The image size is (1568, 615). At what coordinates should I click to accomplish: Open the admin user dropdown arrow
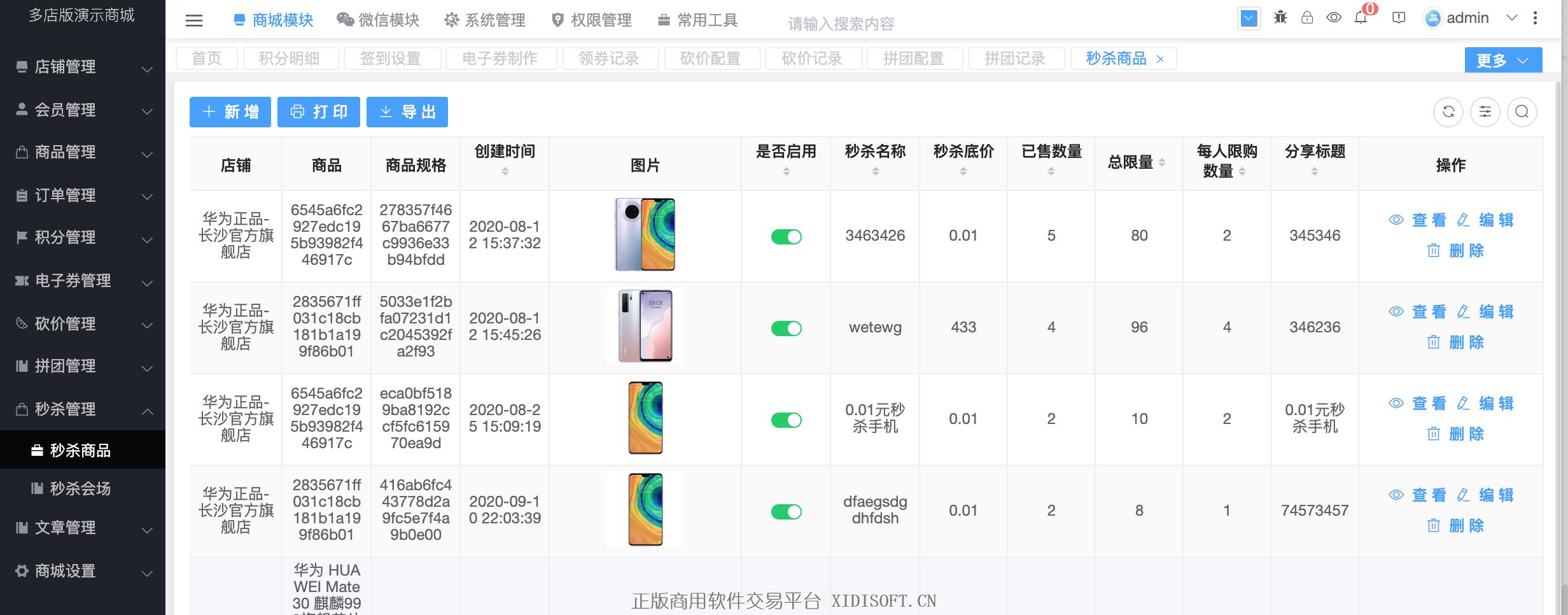pos(1512,18)
